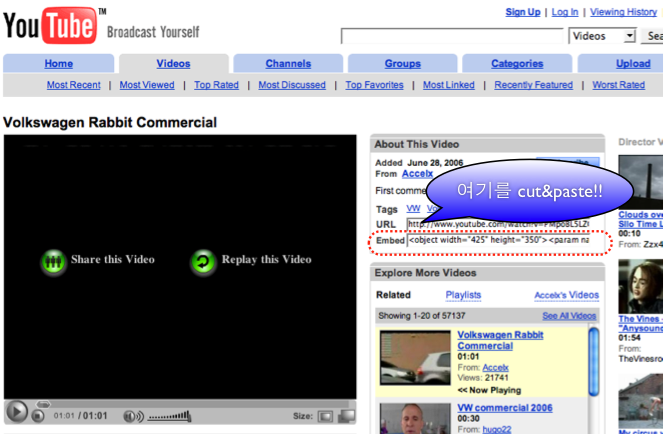This screenshot has width=672, height=434.
Task: Click the VW commercial 2006 thumbnail
Action: tap(415, 418)
